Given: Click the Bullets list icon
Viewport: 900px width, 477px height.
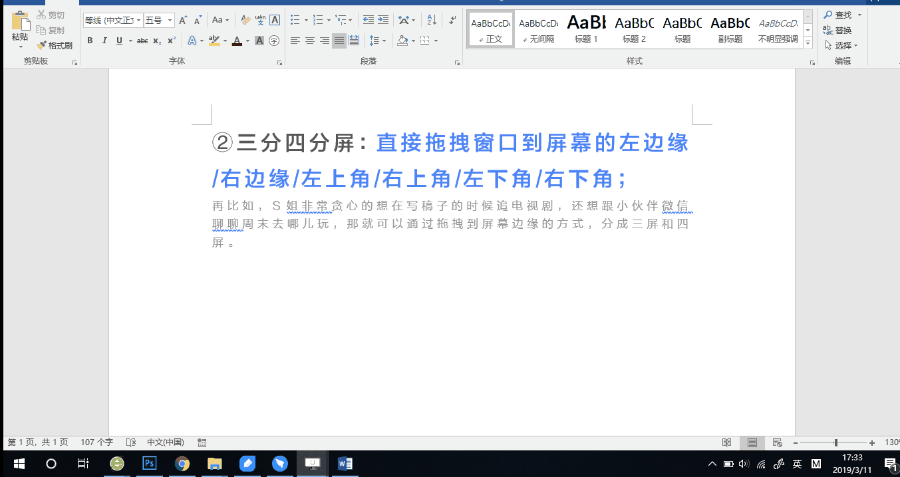Looking at the screenshot, I should point(295,20).
